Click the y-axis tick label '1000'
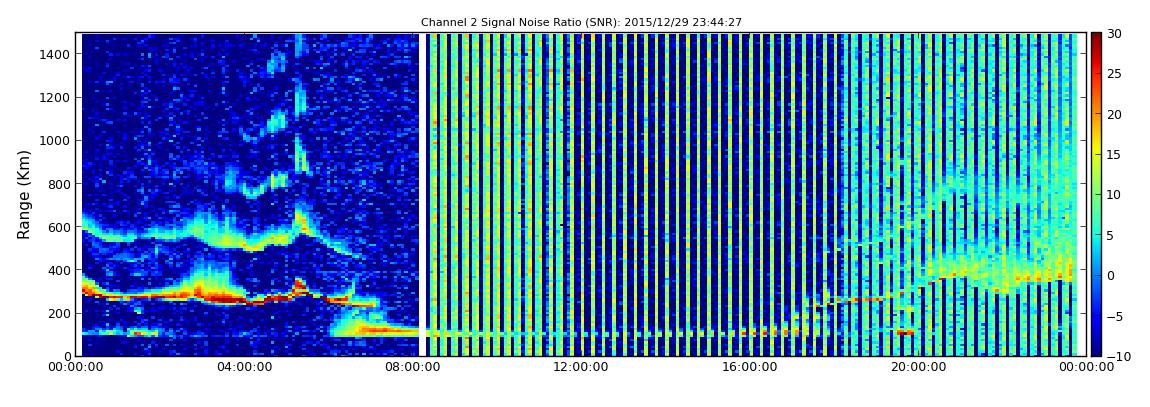This screenshot has height=407, width=1150. click(56, 141)
